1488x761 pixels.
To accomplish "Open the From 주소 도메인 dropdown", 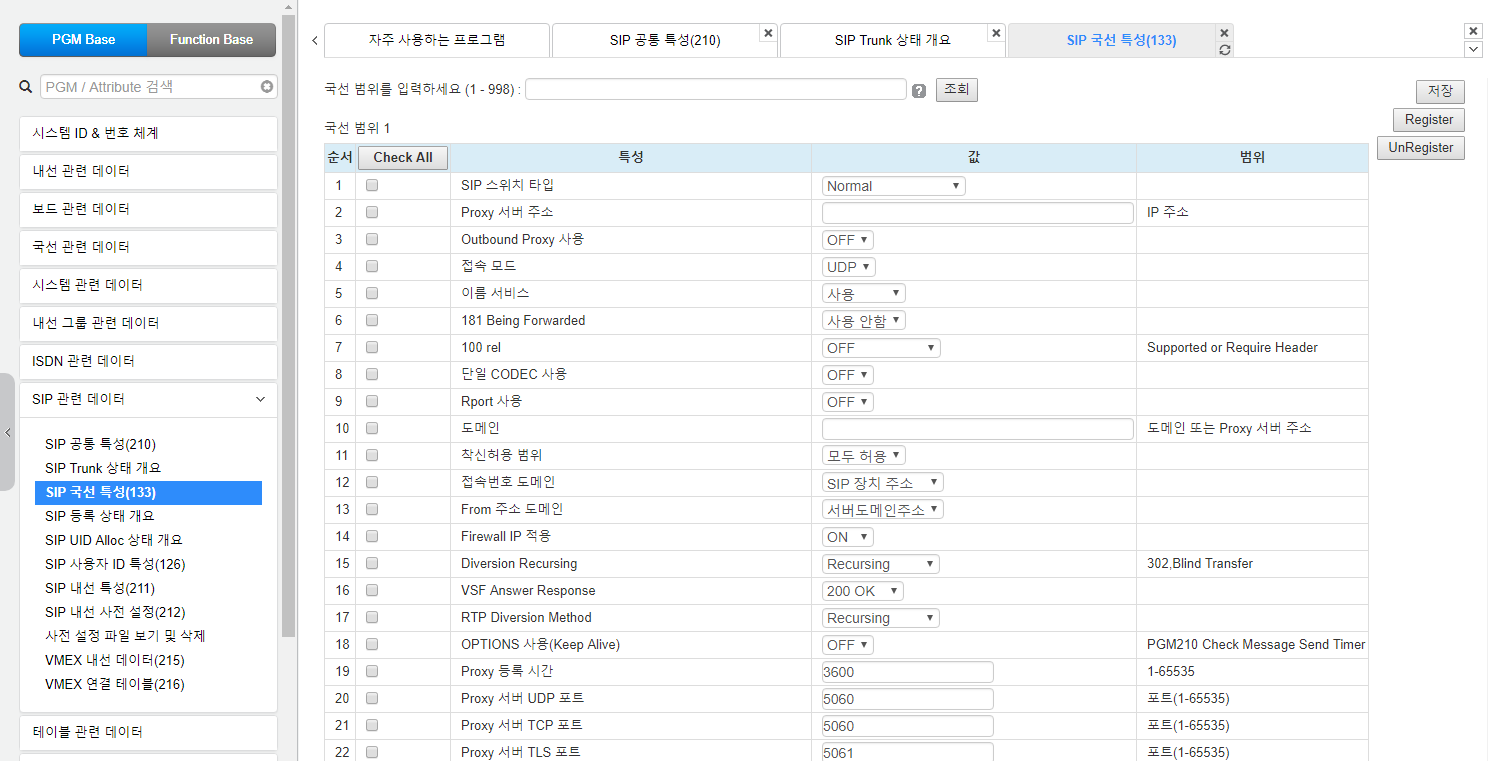I will [x=883, y=510].
